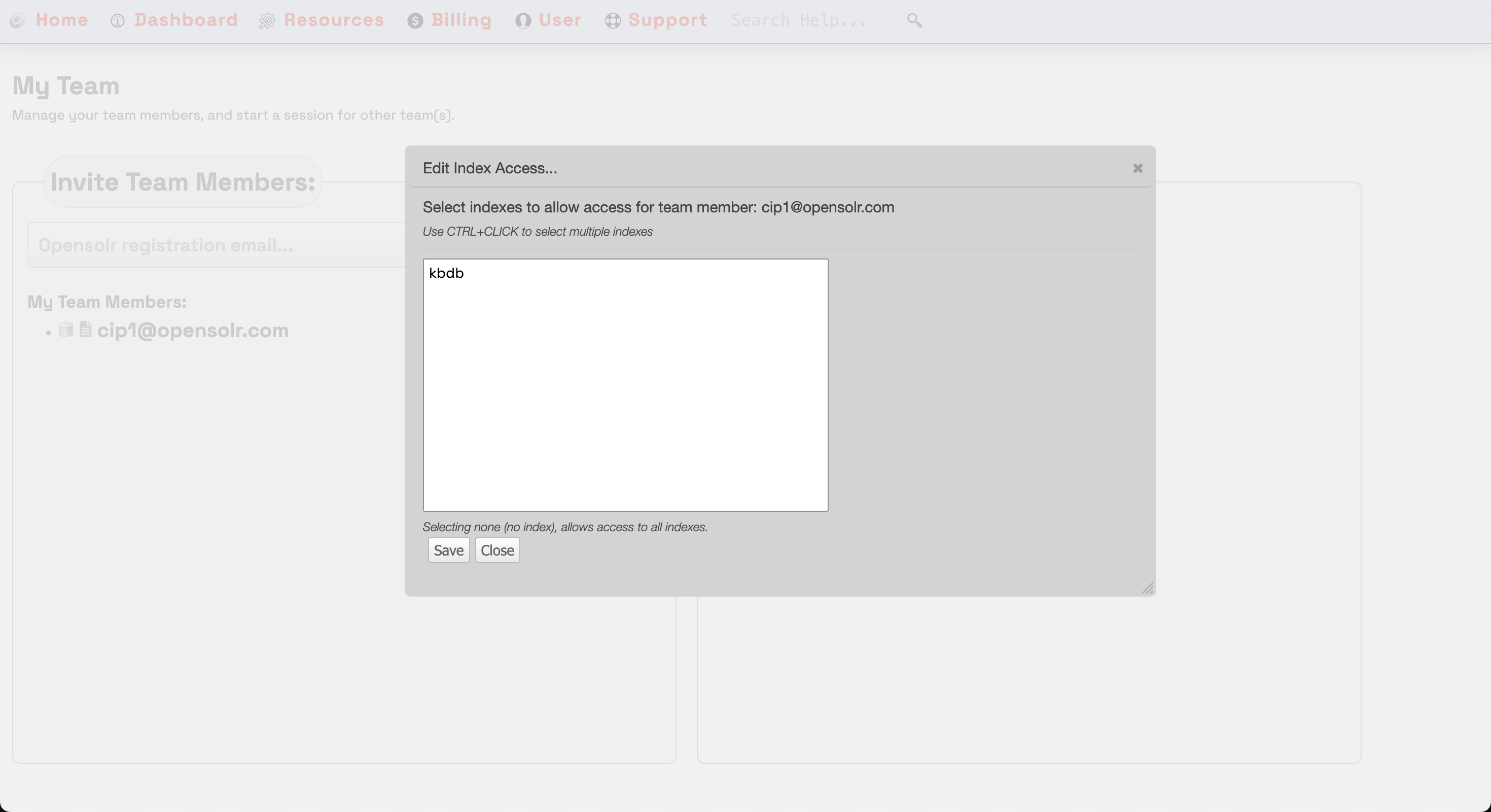1491x812 pixels.
Task: Open the Dashboard menu
Action: pyautogui.click(x=186, y=20)
